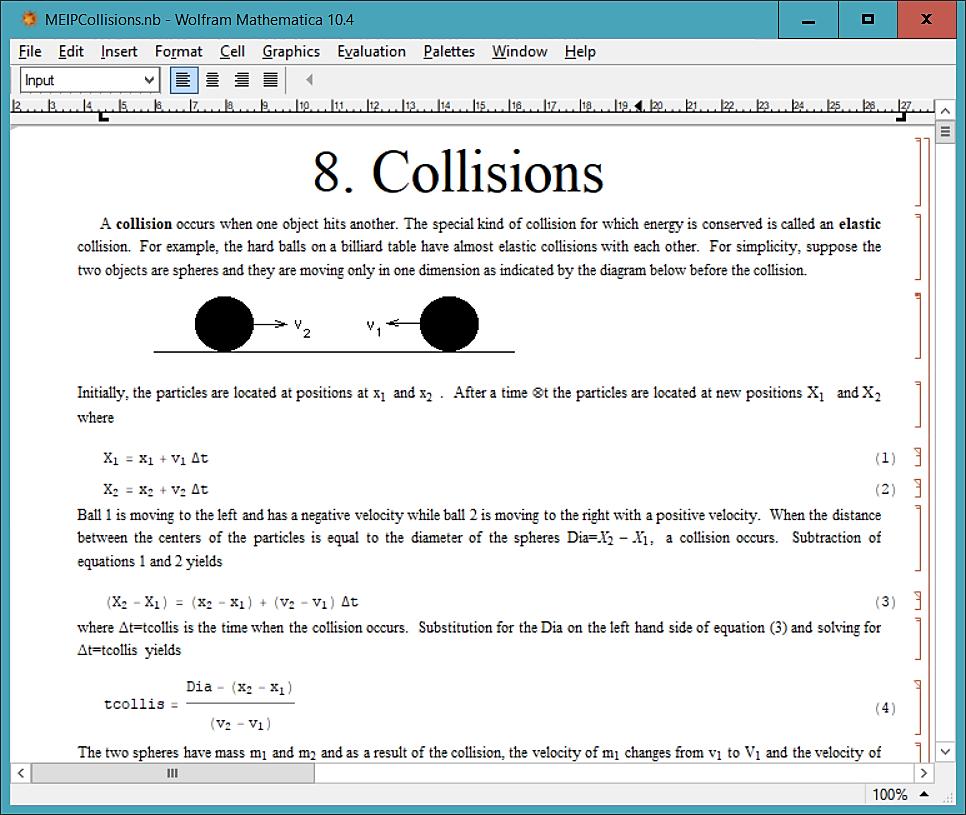Click the vertical scrollbar up arrow
This screenshot has width=966, height=815.
[x=945, y=111]
